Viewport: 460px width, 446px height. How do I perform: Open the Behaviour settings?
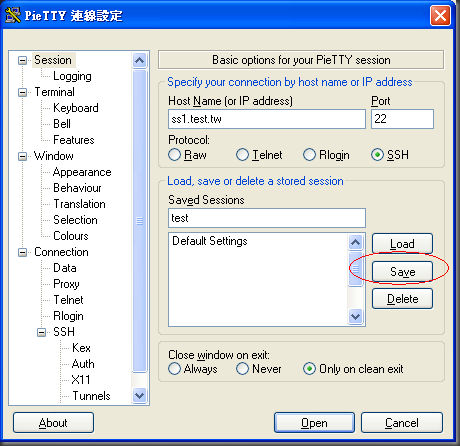[77, 188]
